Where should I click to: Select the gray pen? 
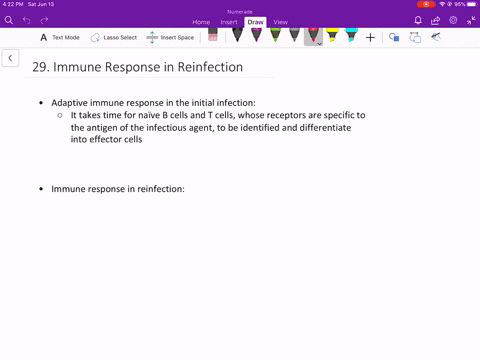(294, 35)
